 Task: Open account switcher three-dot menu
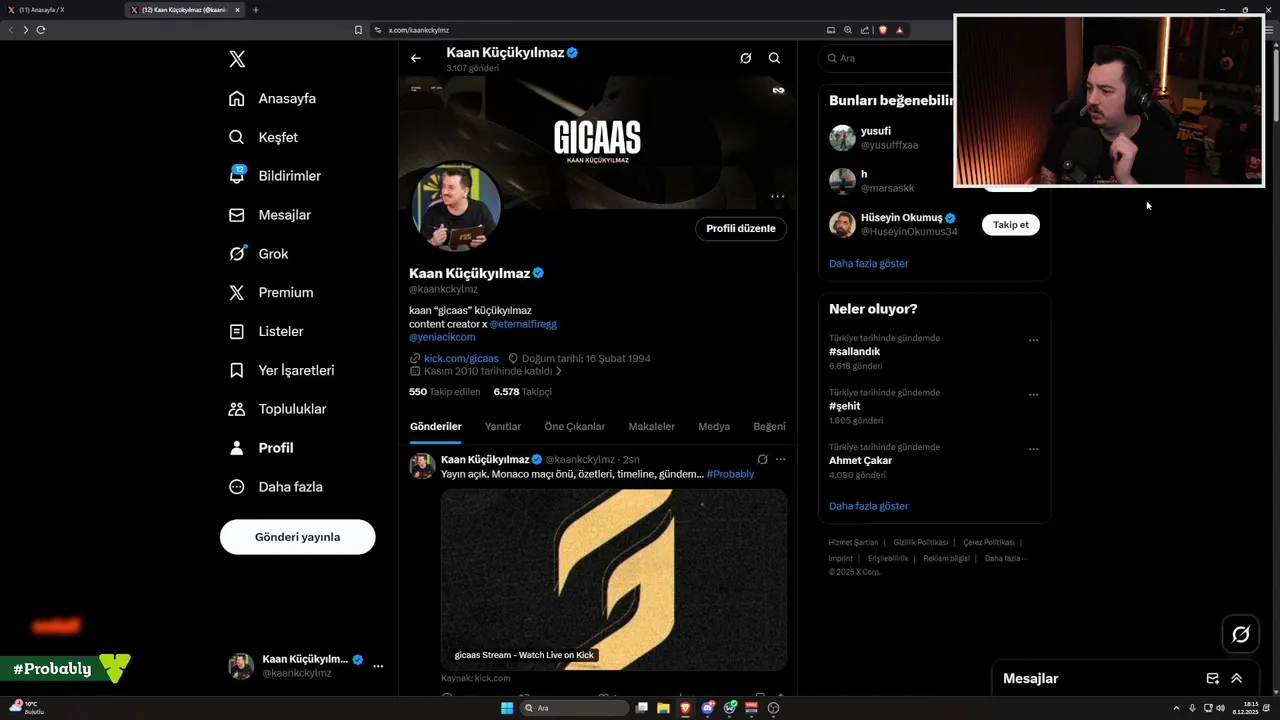(378, 666)
